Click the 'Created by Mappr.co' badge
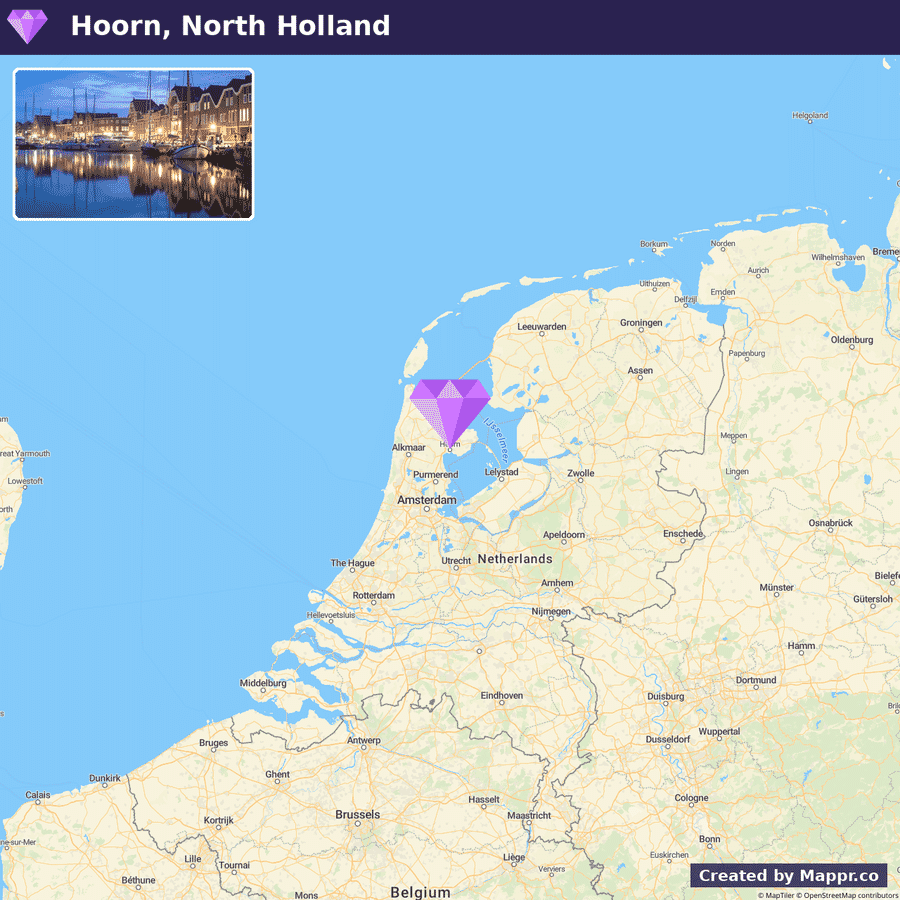 (788, 875)
